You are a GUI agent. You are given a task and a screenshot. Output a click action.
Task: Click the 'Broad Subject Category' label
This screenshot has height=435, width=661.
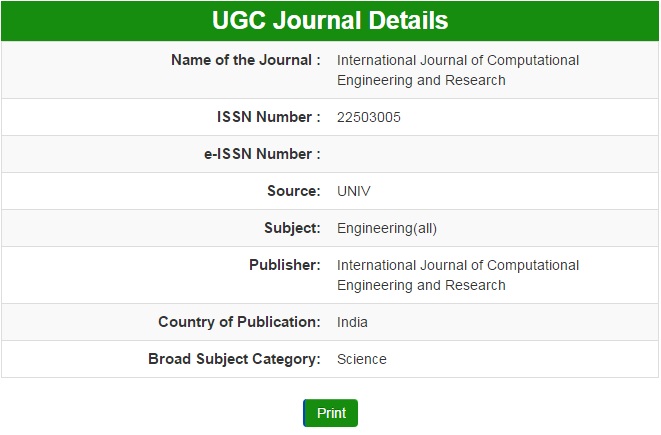pos(234,359)
